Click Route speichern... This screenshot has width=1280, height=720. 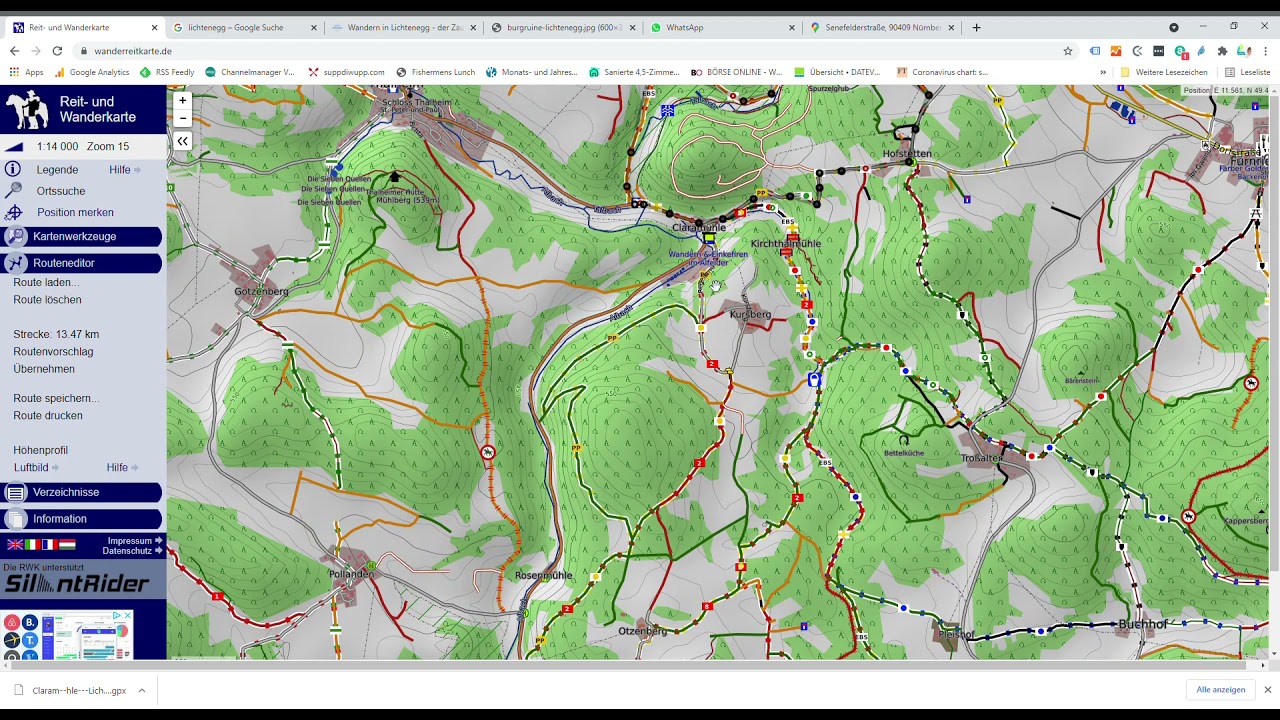(x=56, y=398)
